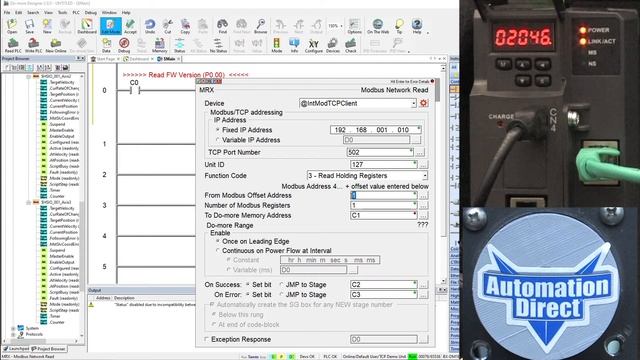Open browse button next to Unit ID field
Image resolution: width=640 pixels, height=360 pixels.
pos(423,164)
